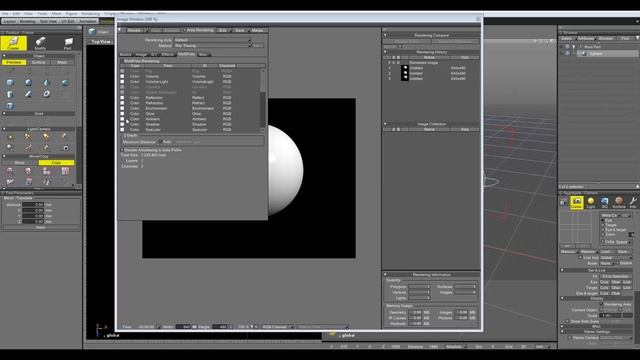Collapse the Rendering Information section
Screen dimensions: 640x360
pyautogui.click(x=385, y=274)
